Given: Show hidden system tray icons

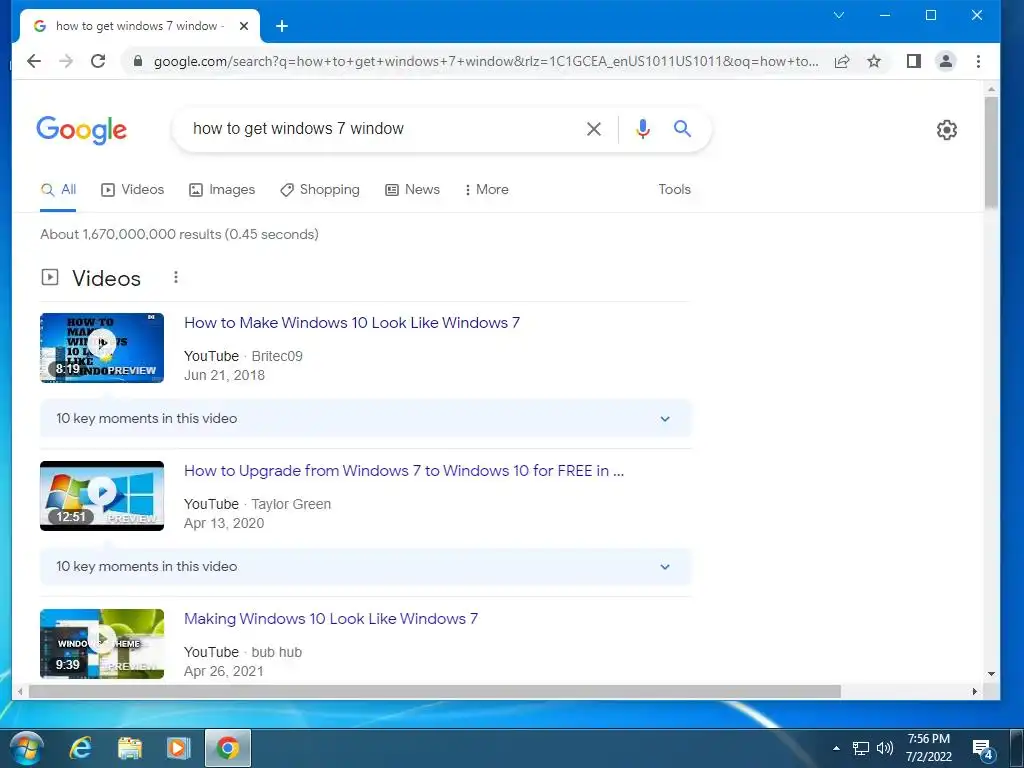Looking at the screenshot, I should (837, 748).
